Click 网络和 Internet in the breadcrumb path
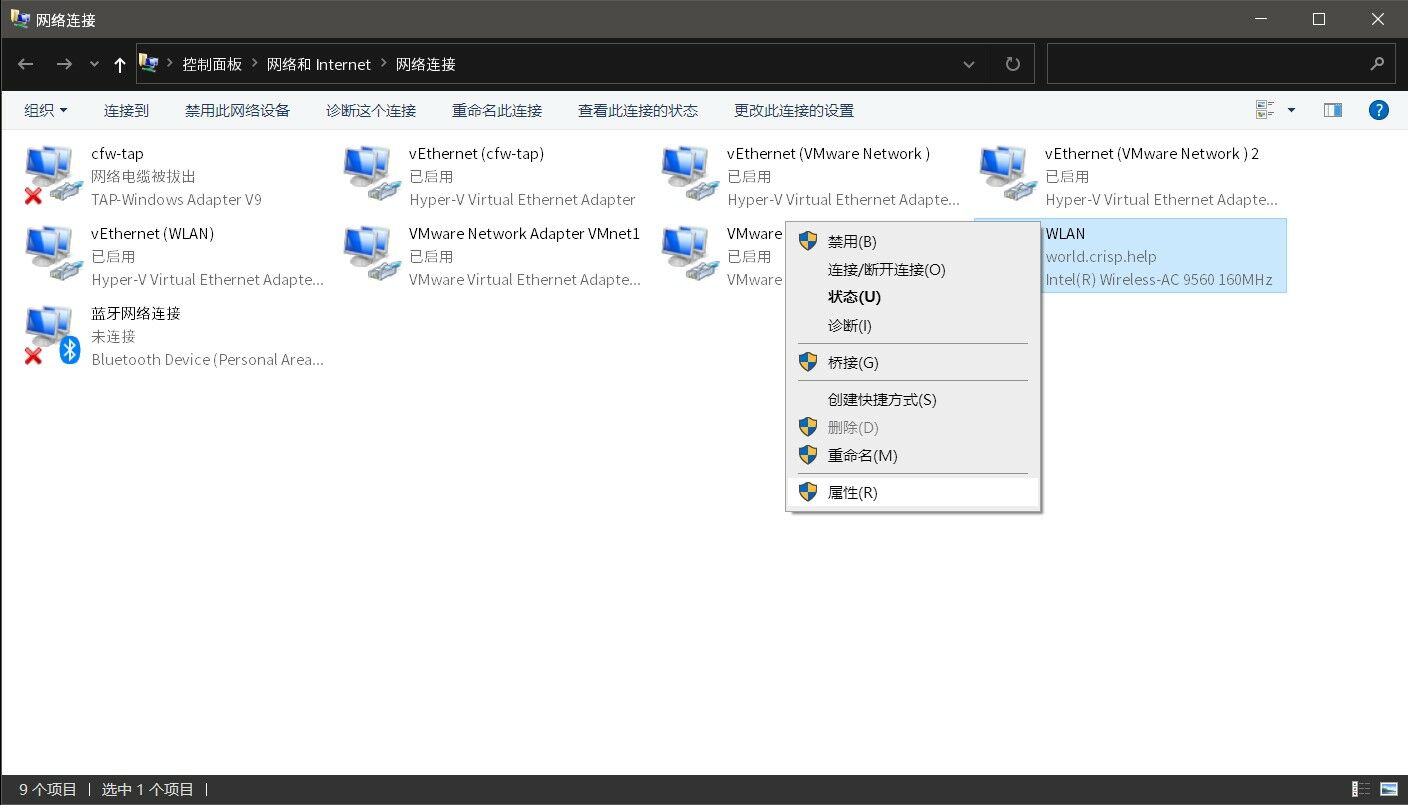 [x=318, y=64]
